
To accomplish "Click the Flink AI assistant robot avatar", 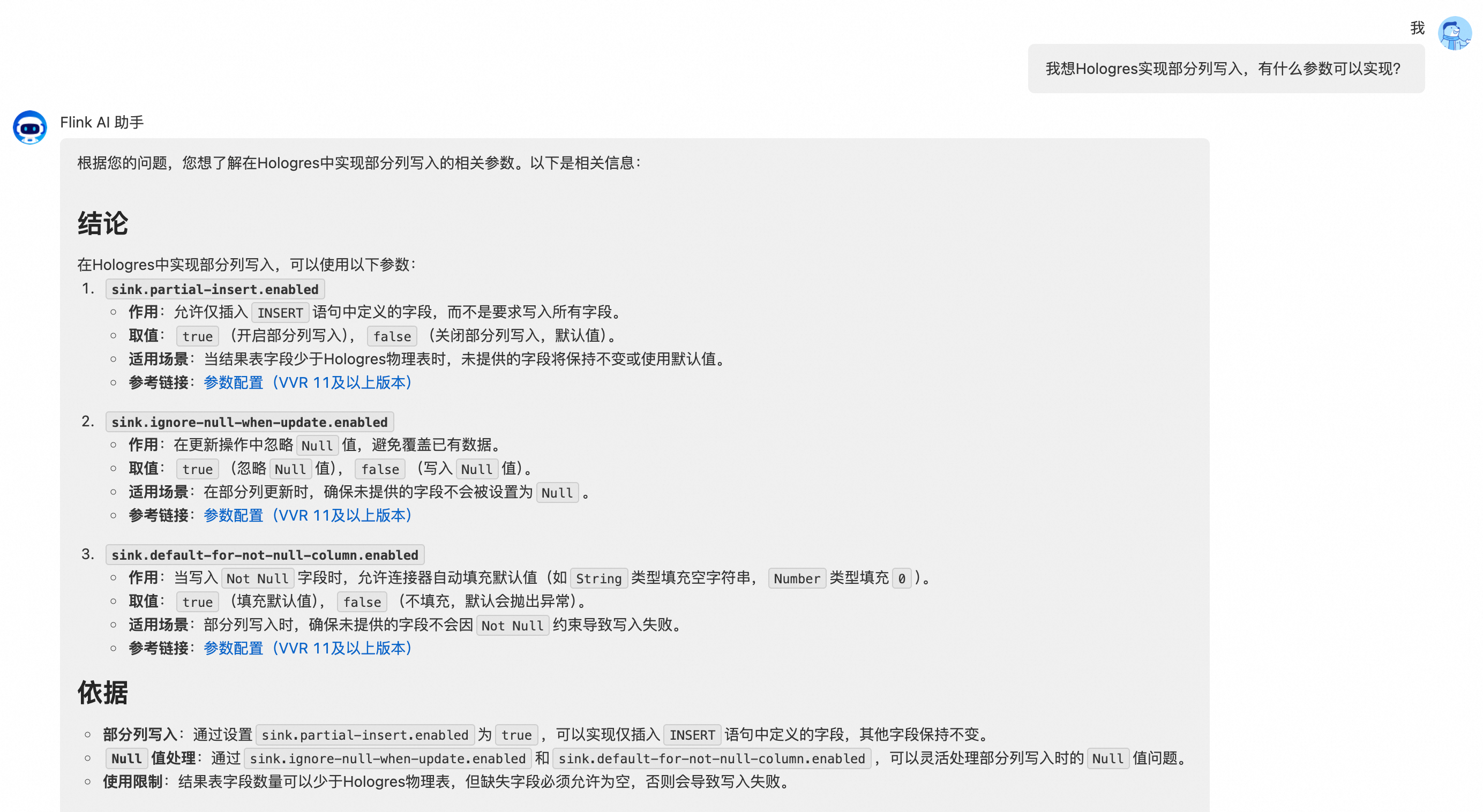I will (30, 127).
